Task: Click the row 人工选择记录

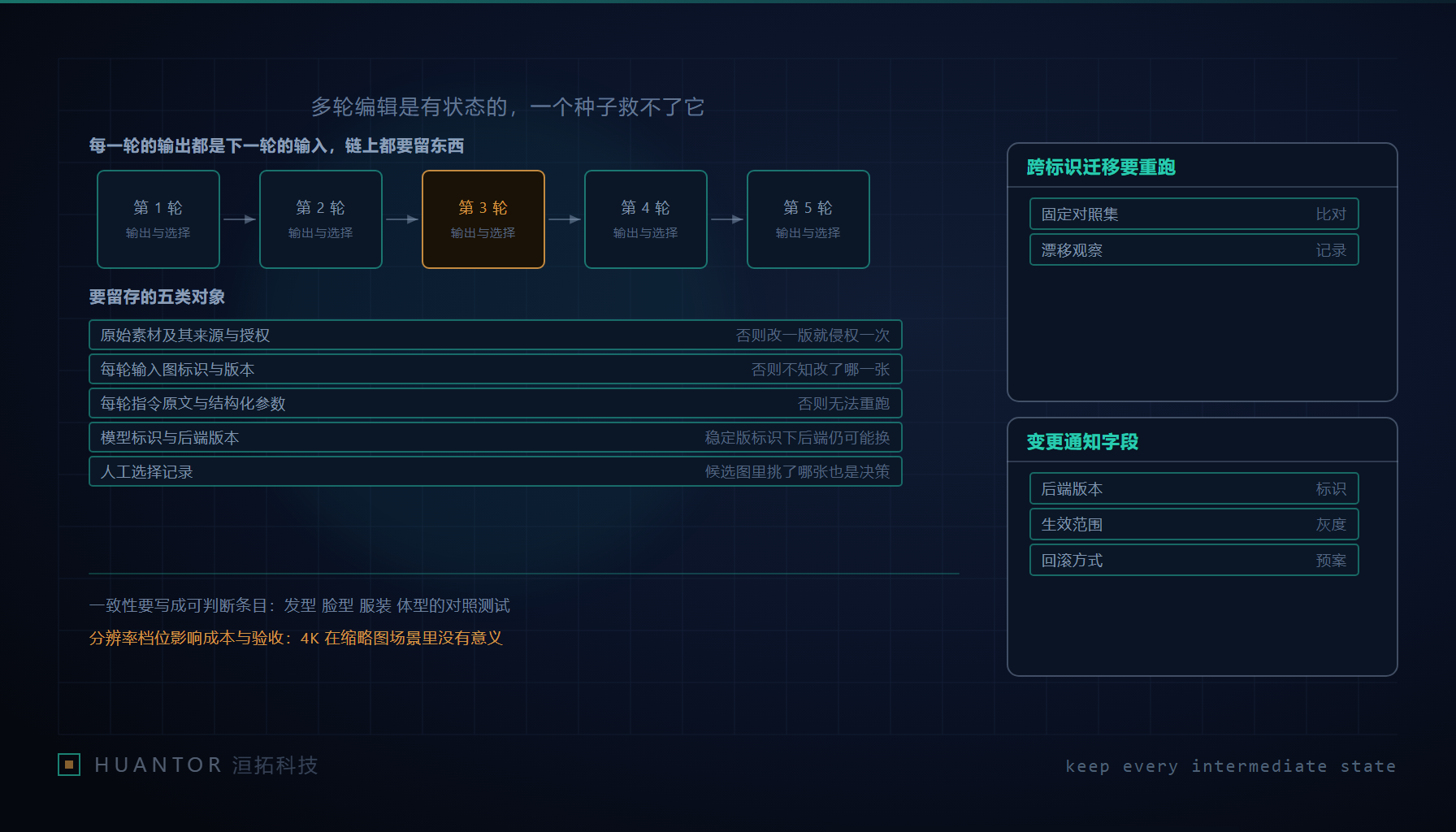Action: tap(496, 471)
